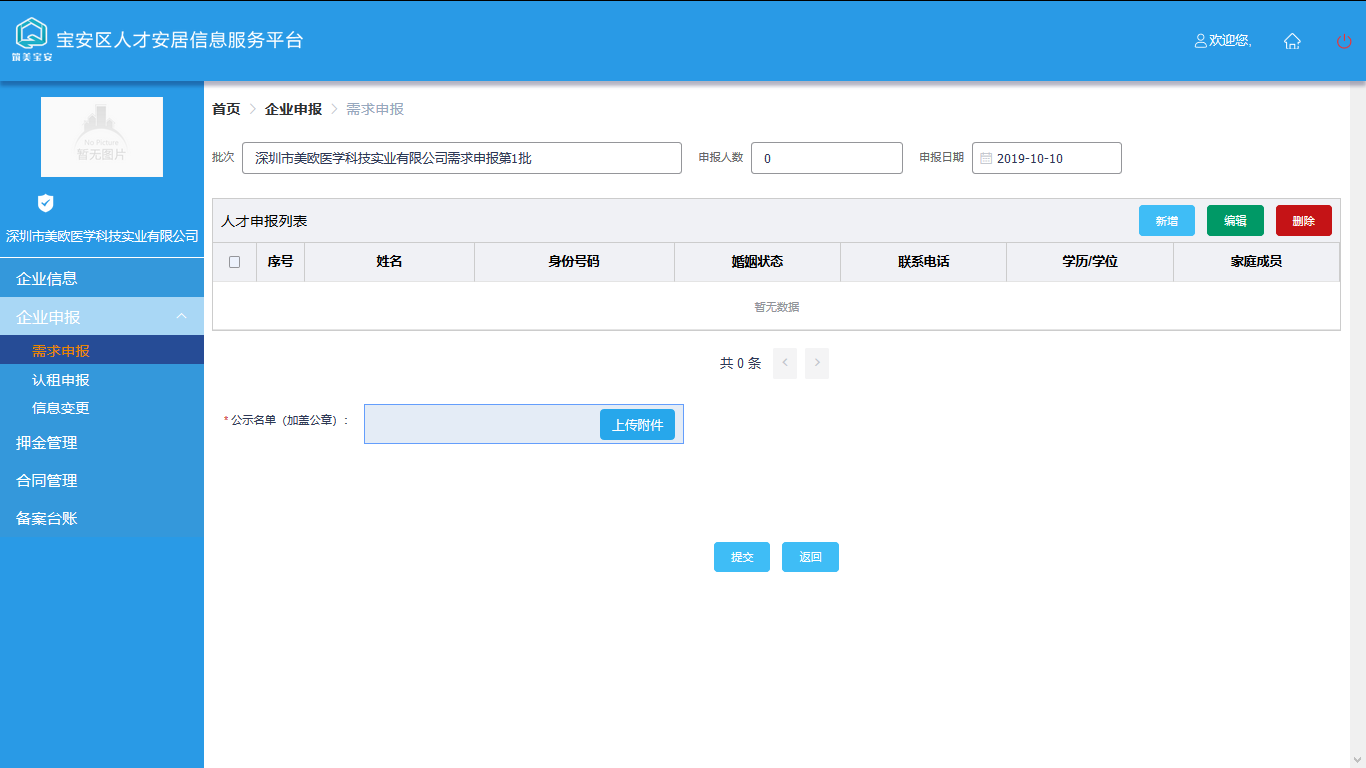Click the platform logo in top-left
This screenshot has height=768, width=1366.
32,39
